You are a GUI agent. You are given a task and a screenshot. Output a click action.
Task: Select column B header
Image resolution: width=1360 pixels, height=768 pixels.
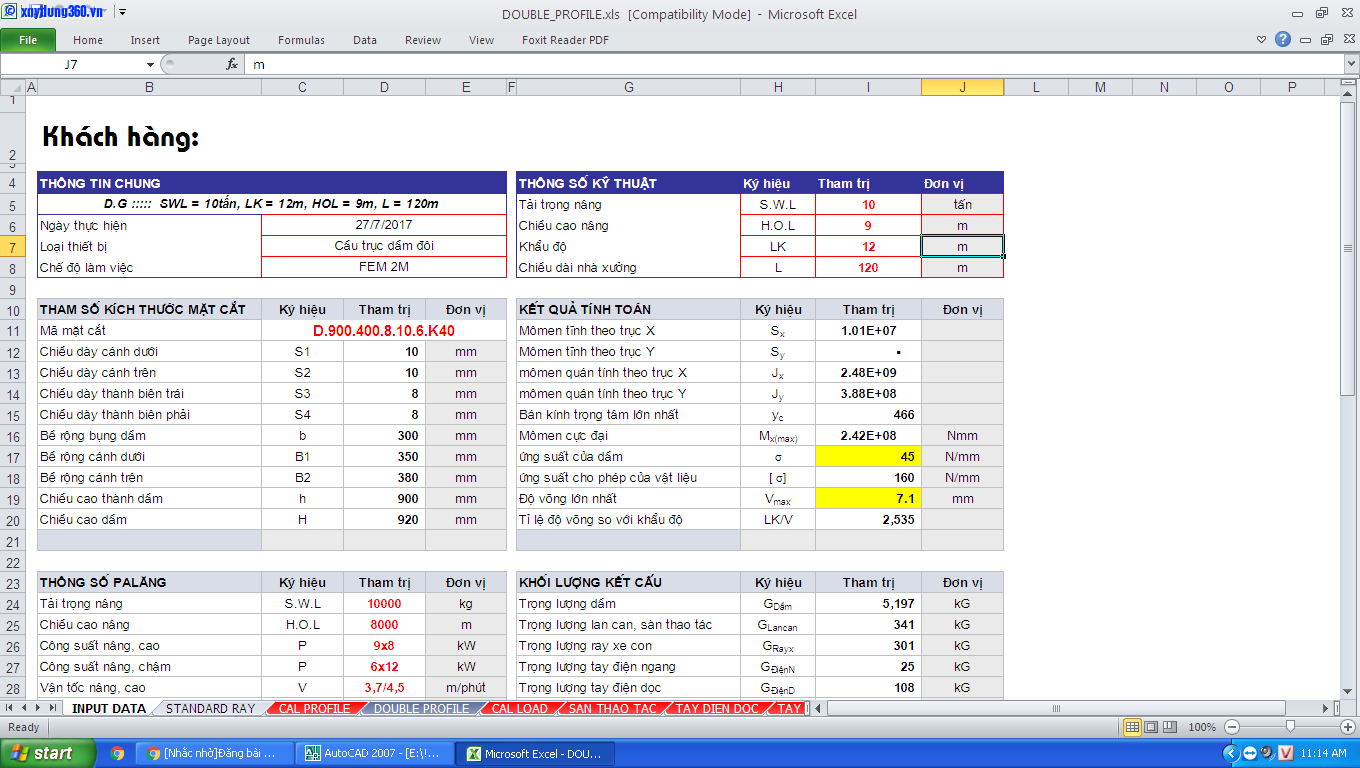coord(149,87)
